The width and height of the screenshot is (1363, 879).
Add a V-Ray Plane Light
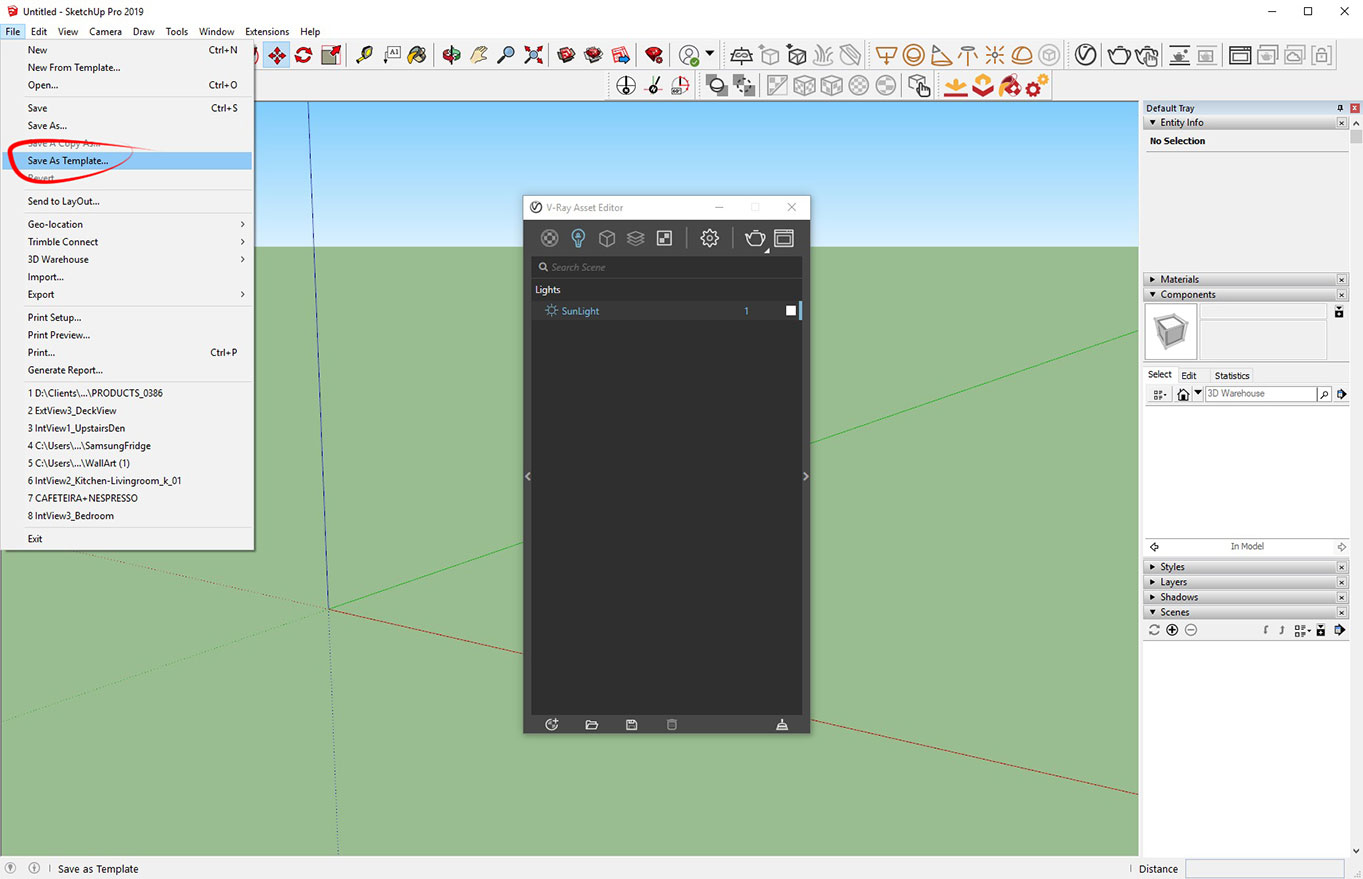pos(886,55)
